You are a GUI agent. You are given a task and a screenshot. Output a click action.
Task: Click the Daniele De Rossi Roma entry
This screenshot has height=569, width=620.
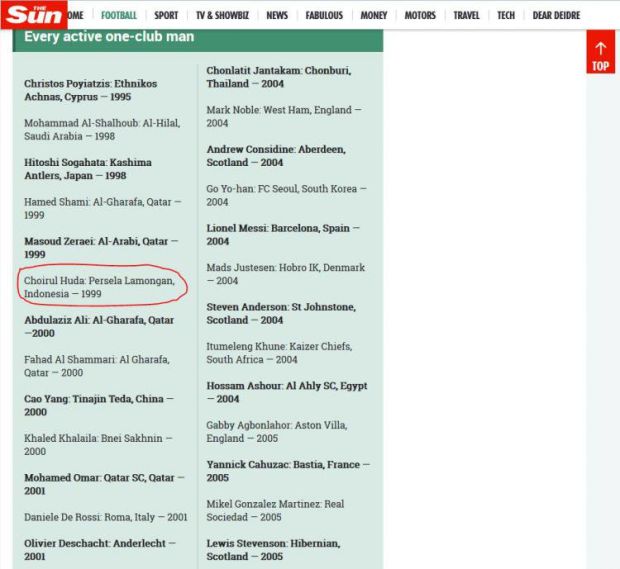[x=106, y=517]
